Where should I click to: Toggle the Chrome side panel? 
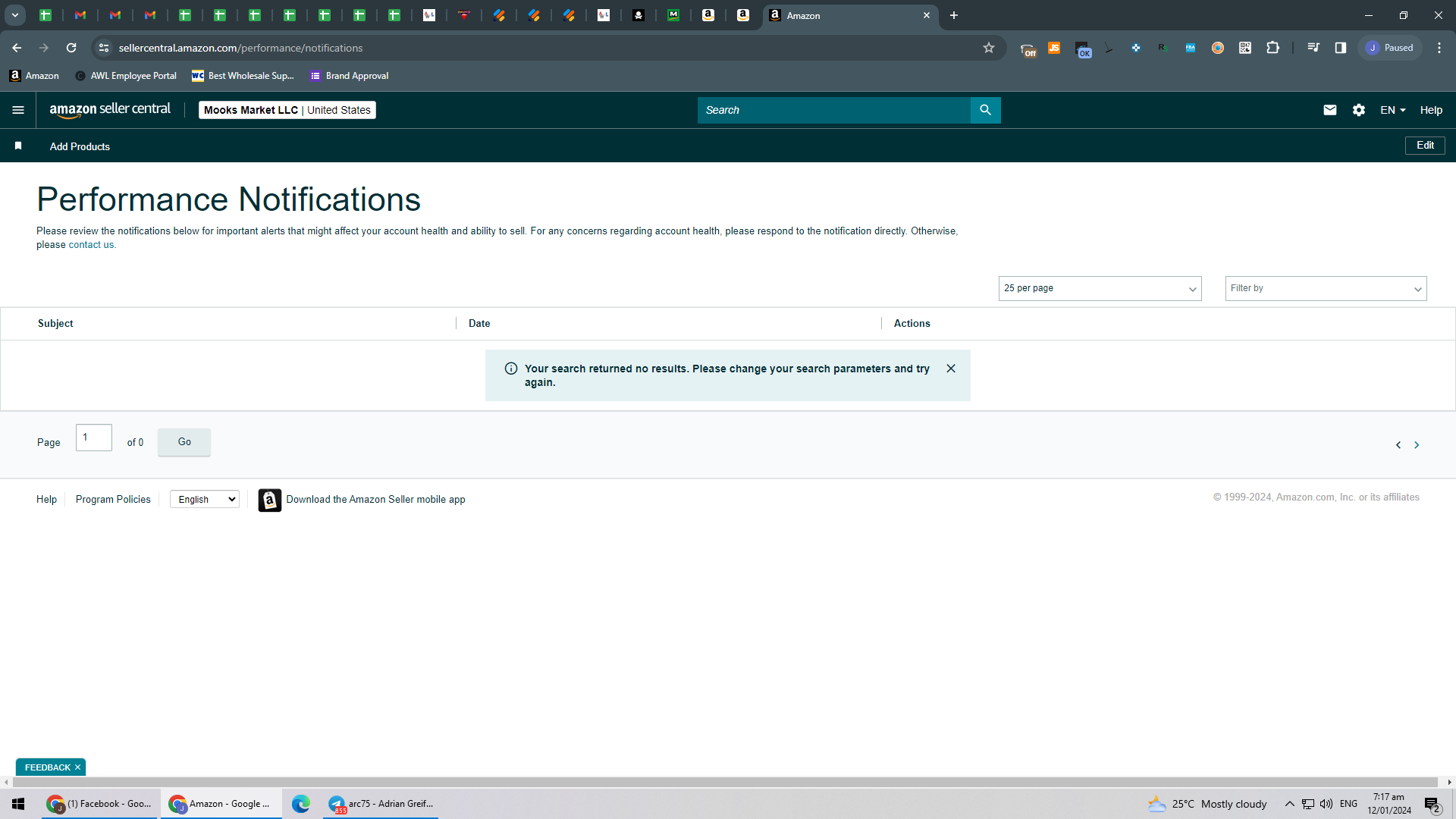coord(1341,48)
